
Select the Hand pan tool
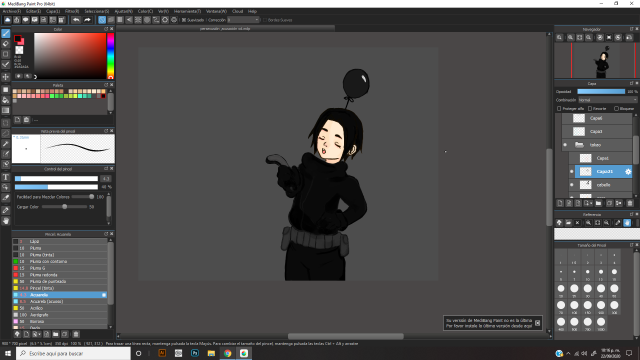pos(6,221)
